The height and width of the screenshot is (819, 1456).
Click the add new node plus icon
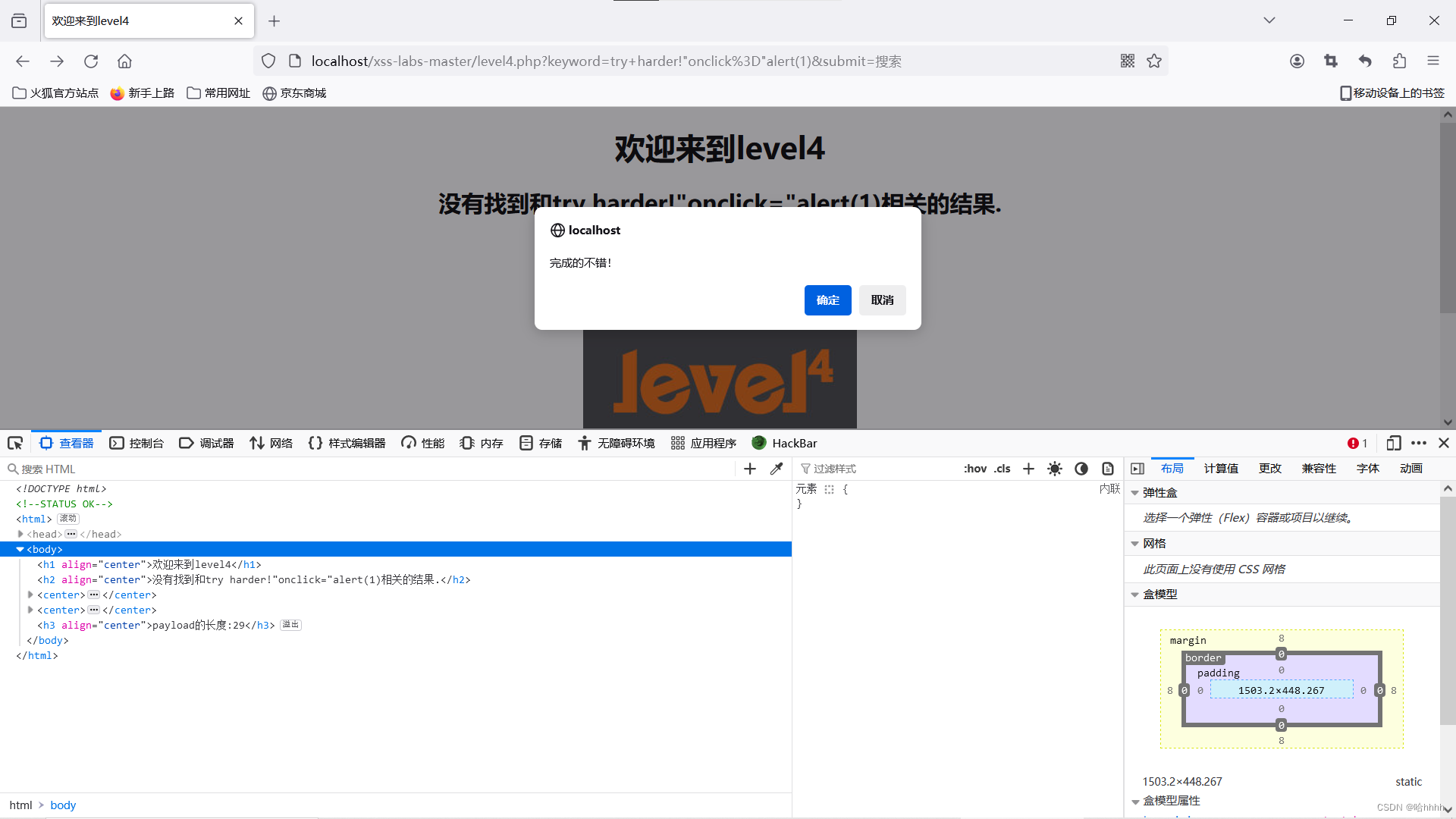pos(750,469)
